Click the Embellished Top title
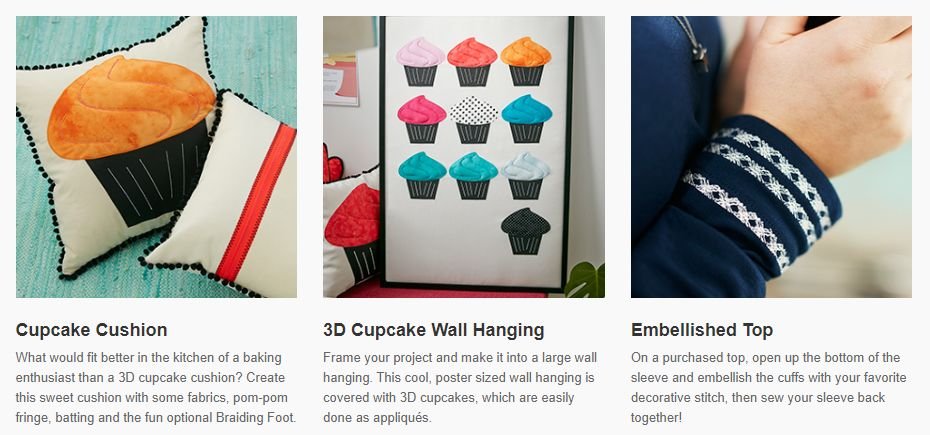 click(702, 330)
